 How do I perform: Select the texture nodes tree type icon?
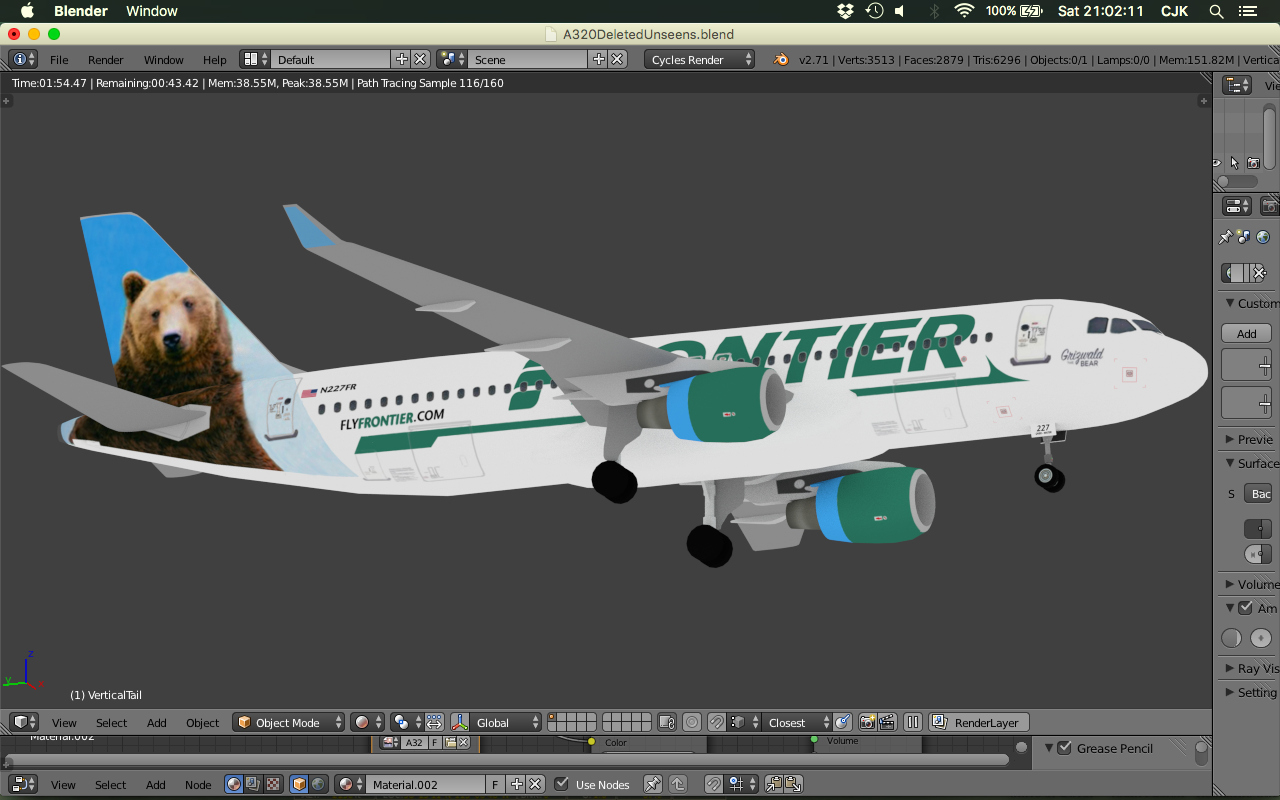click(x=273, y=785)
